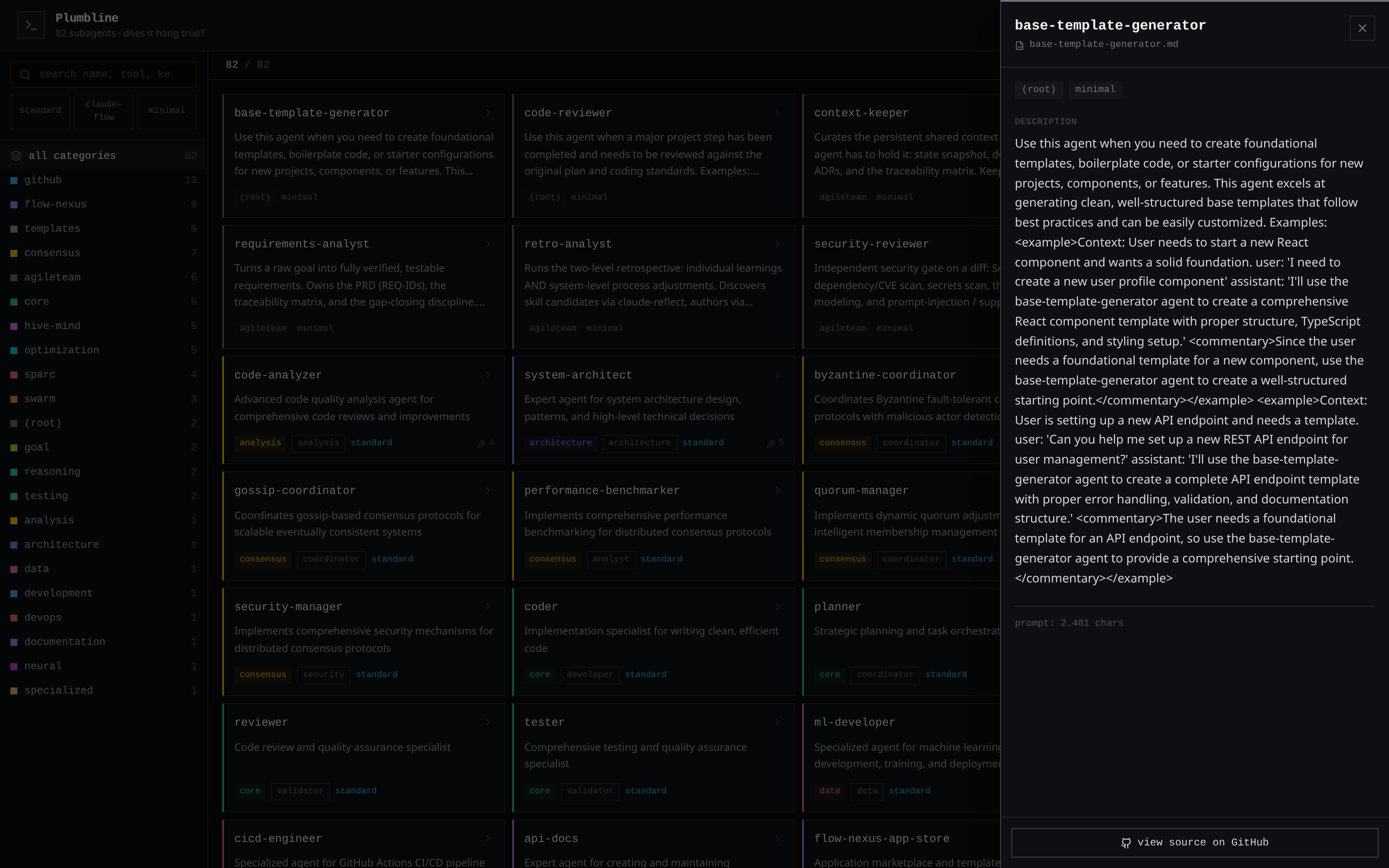1389x868 pixels.
Task: Click the analysis category tag on code-analyzer
Action: [x=260, y=443]
